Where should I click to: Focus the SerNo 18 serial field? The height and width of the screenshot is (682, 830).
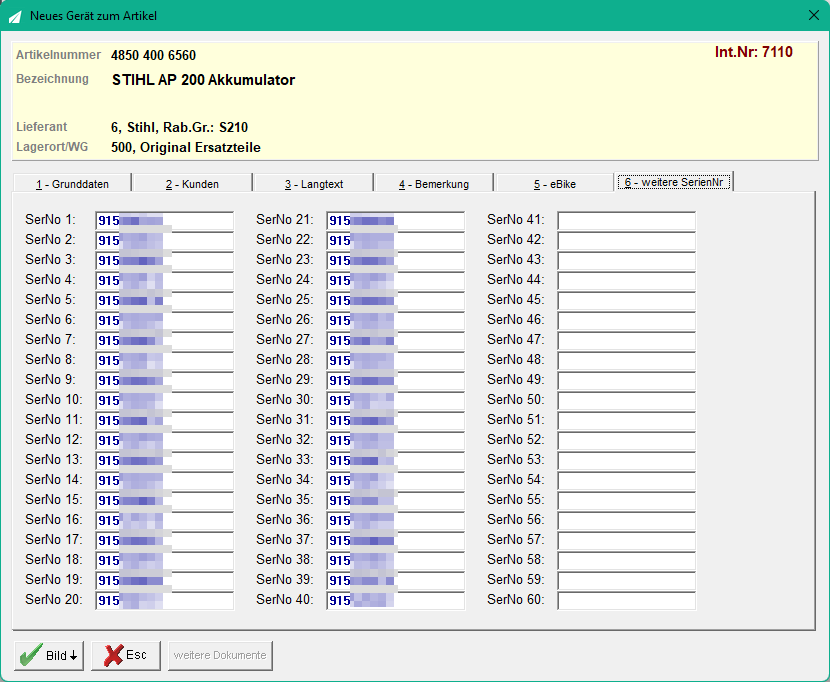[165, 561]
